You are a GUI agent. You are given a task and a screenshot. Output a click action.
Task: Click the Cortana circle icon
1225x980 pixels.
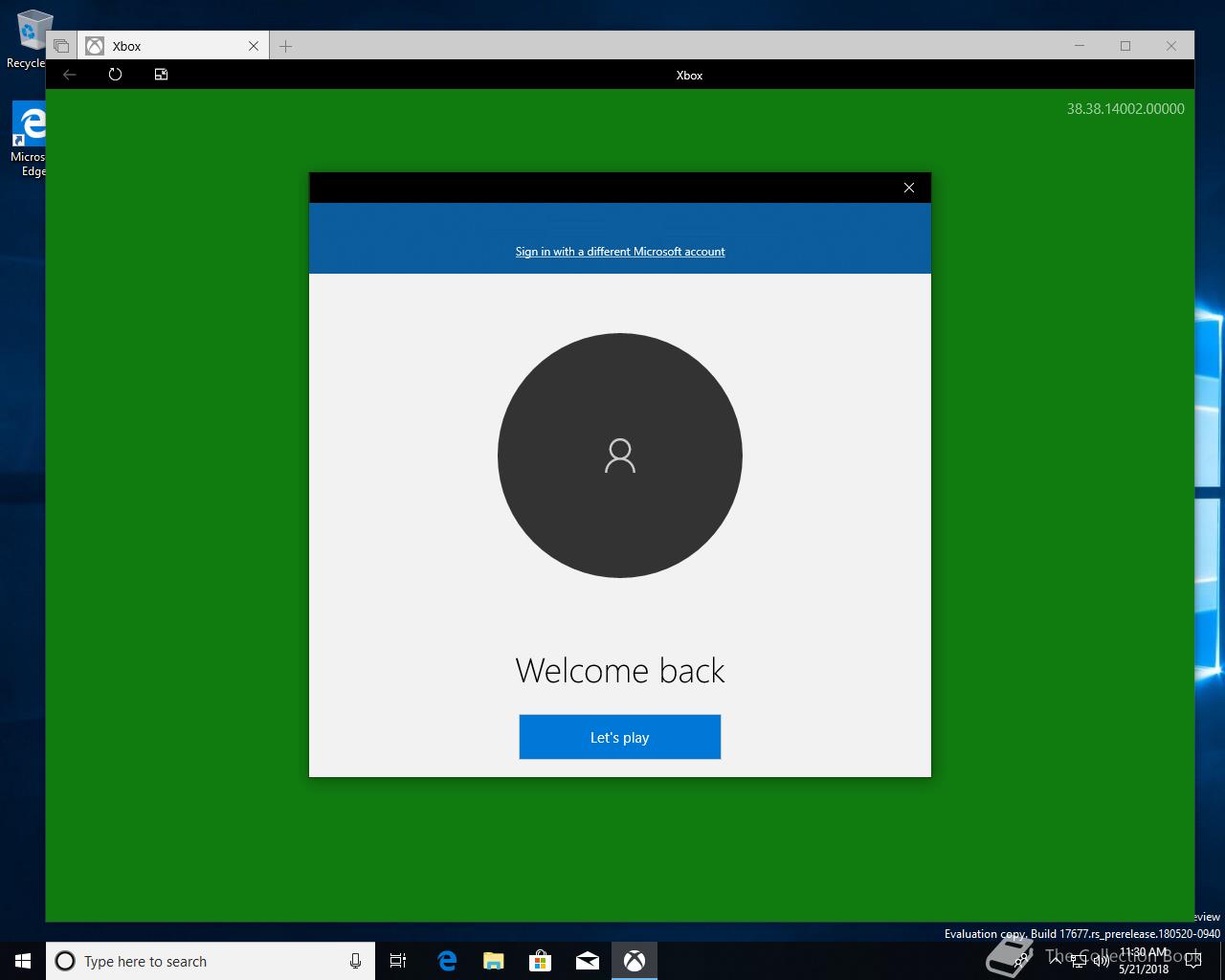click(x=65, y=961)
